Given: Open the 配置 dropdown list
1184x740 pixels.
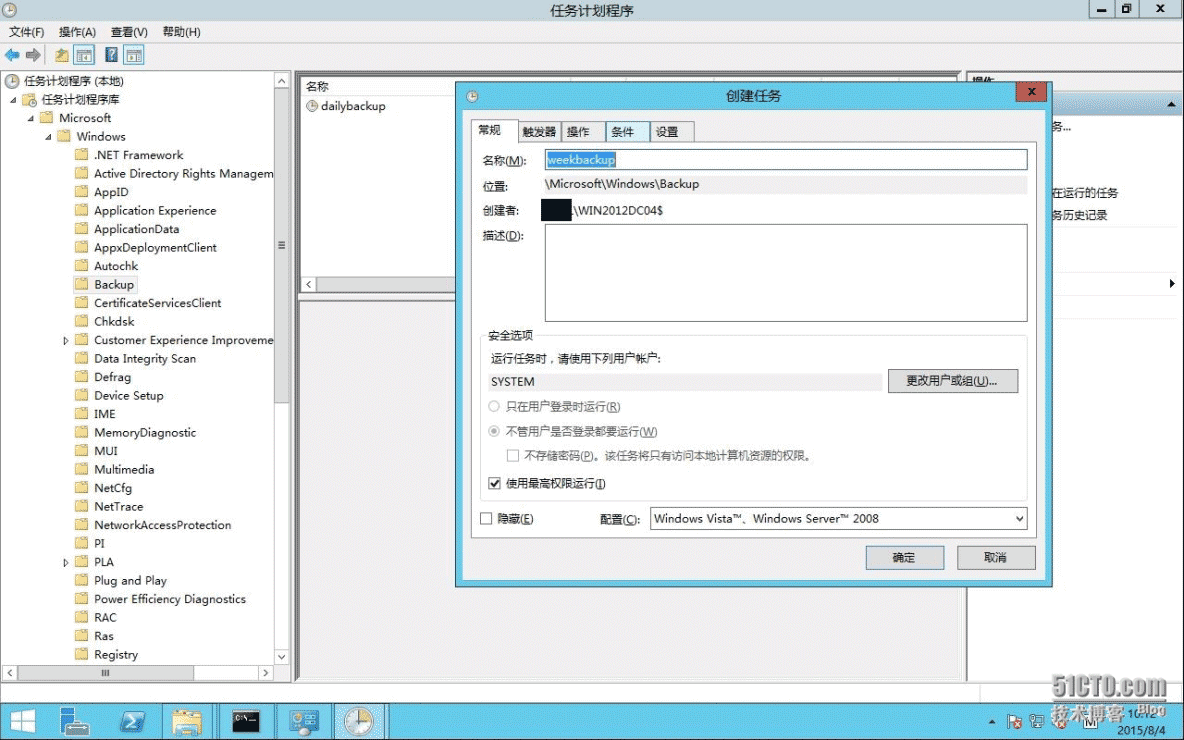Looking at the screenshot, I should click(x=1019, y=518).
